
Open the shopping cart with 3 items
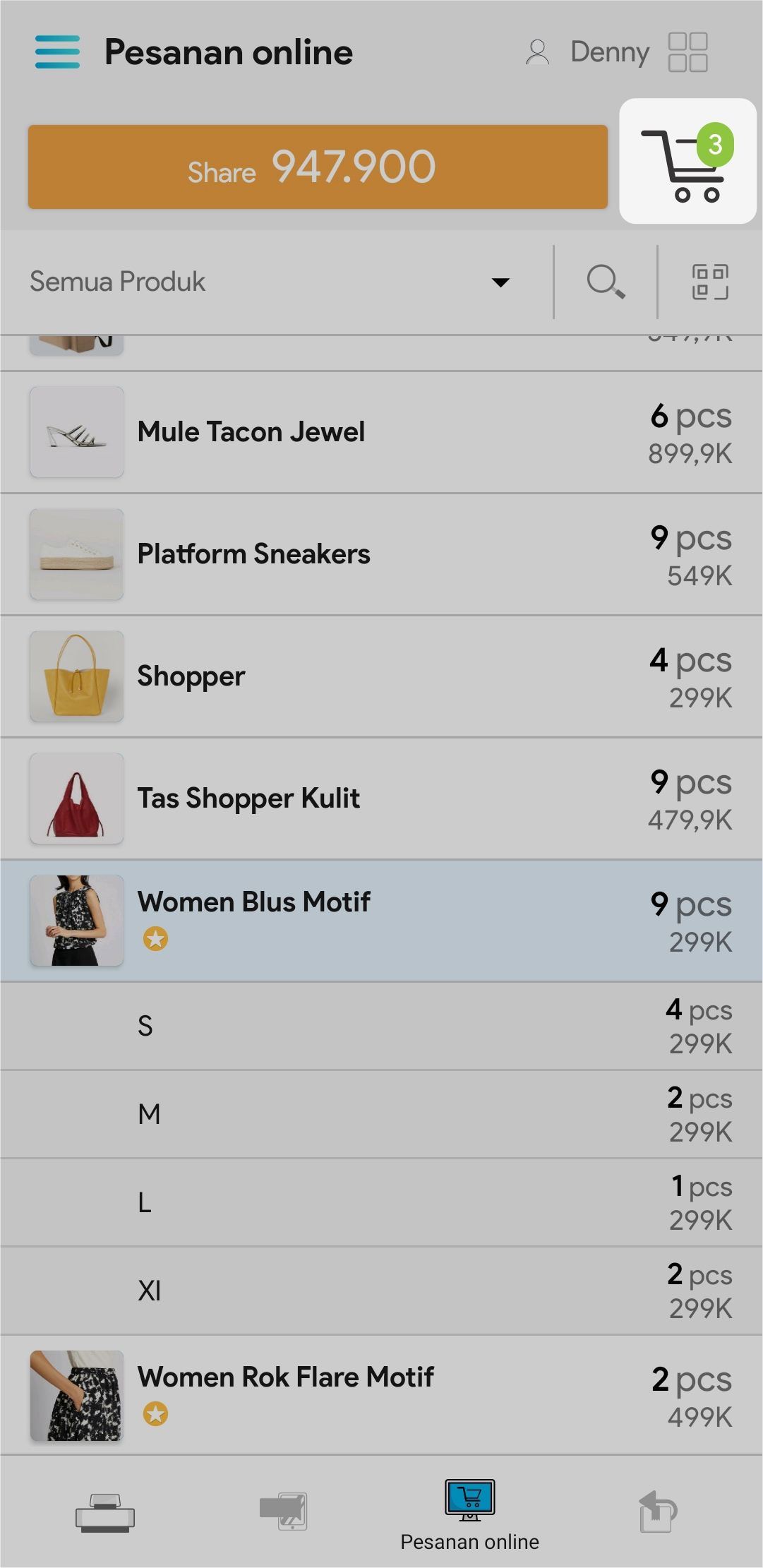[x=687, y=162]
